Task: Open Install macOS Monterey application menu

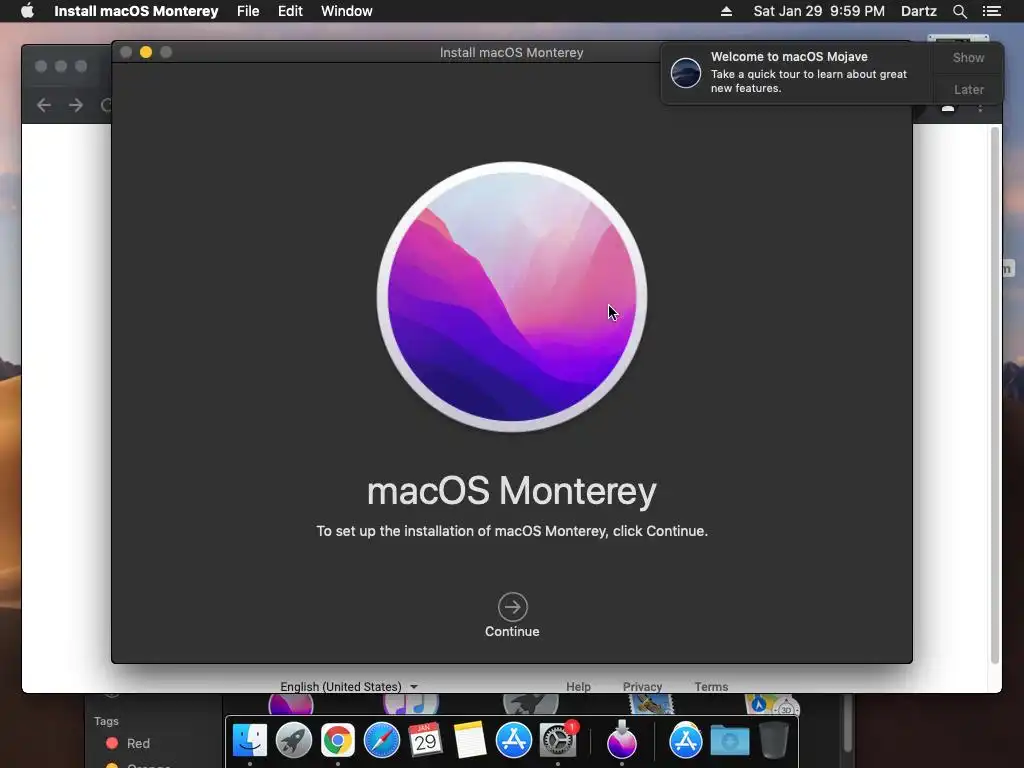Action: pos(136,11)
